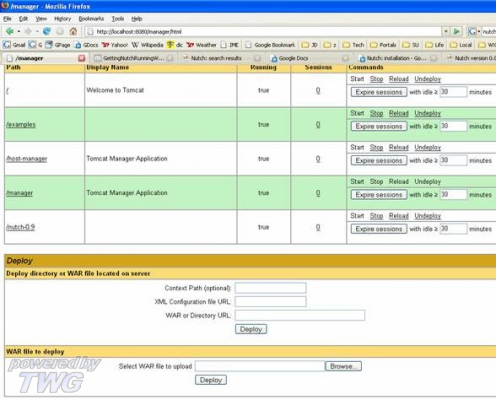
Task: Open the Gmail bookmark
Action: [15, 45]
